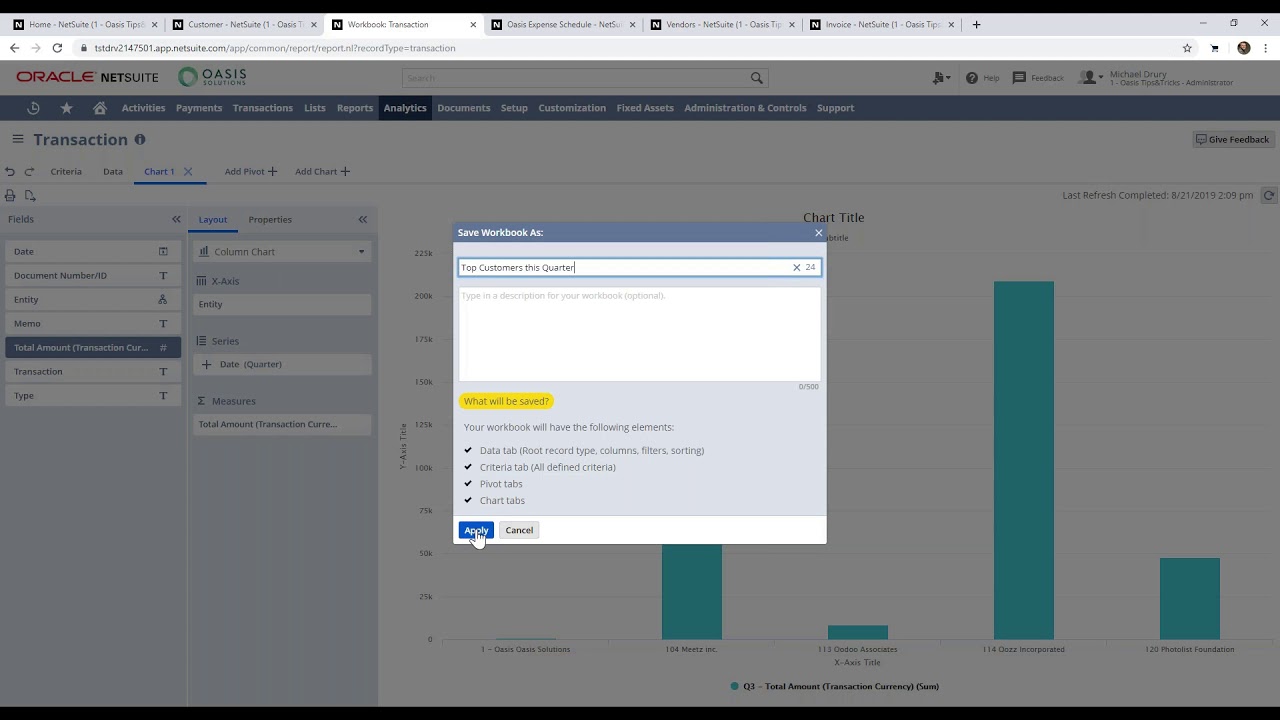Click Add Pivot

tap(250, 171)
